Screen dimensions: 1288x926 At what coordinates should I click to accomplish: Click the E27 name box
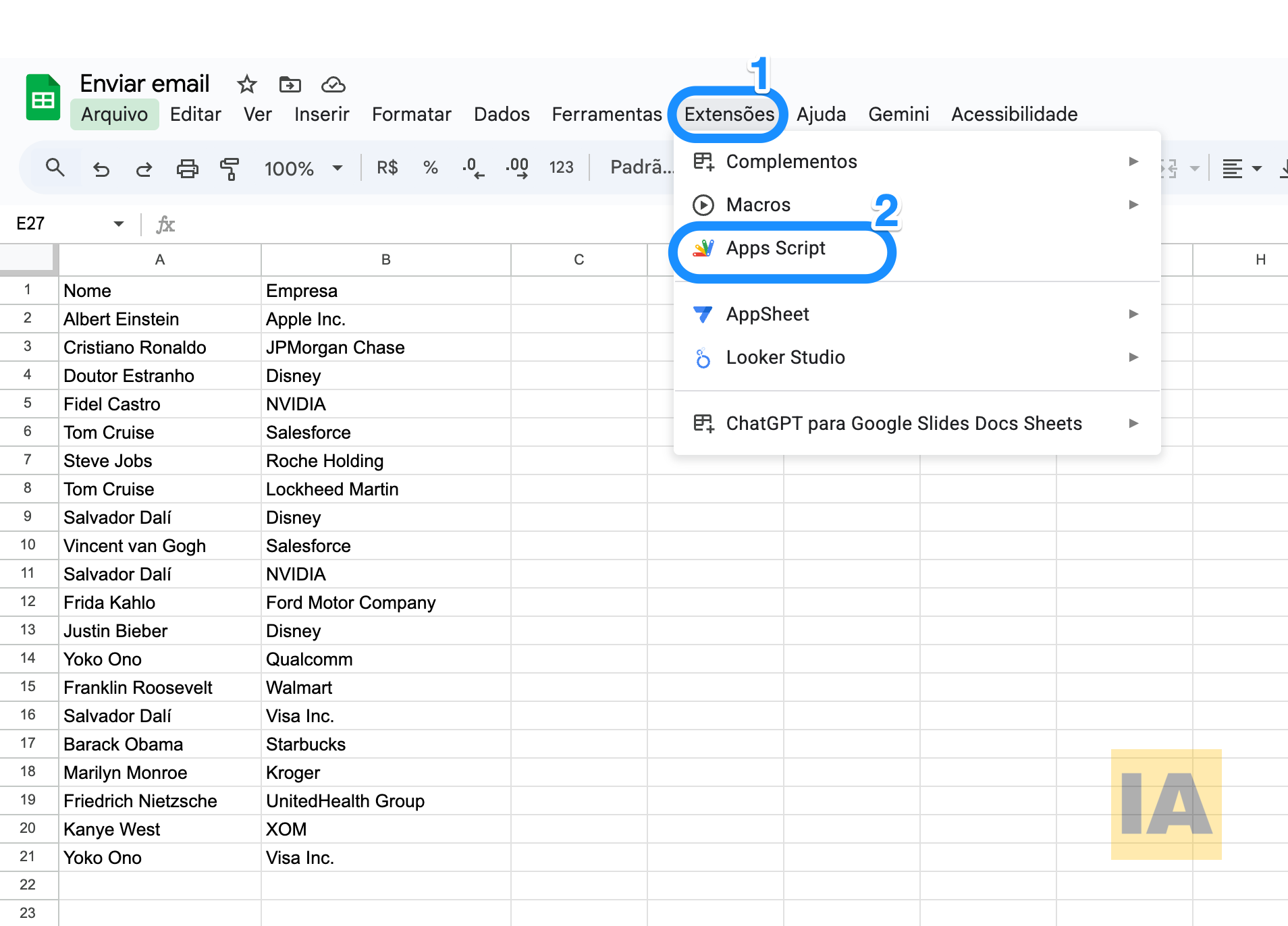coord(71,223)
